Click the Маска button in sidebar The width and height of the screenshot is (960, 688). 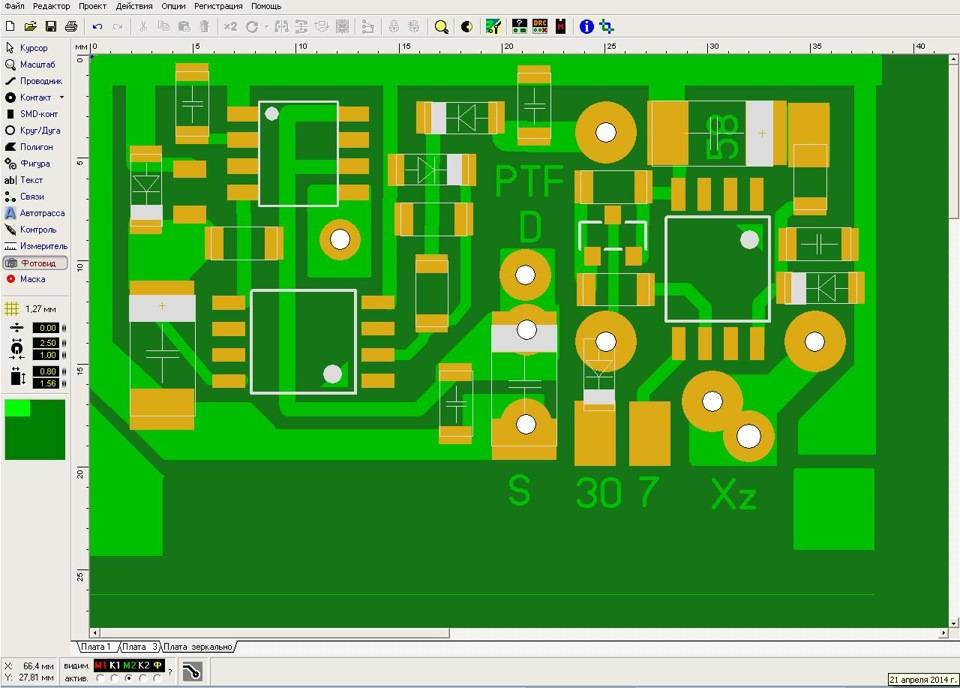click(x=34, y=279)
